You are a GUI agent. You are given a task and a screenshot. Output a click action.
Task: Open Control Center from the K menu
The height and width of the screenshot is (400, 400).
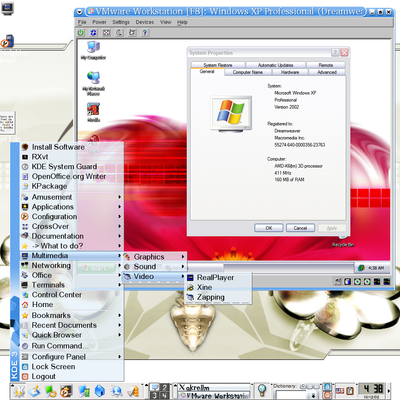pos(72,295)
